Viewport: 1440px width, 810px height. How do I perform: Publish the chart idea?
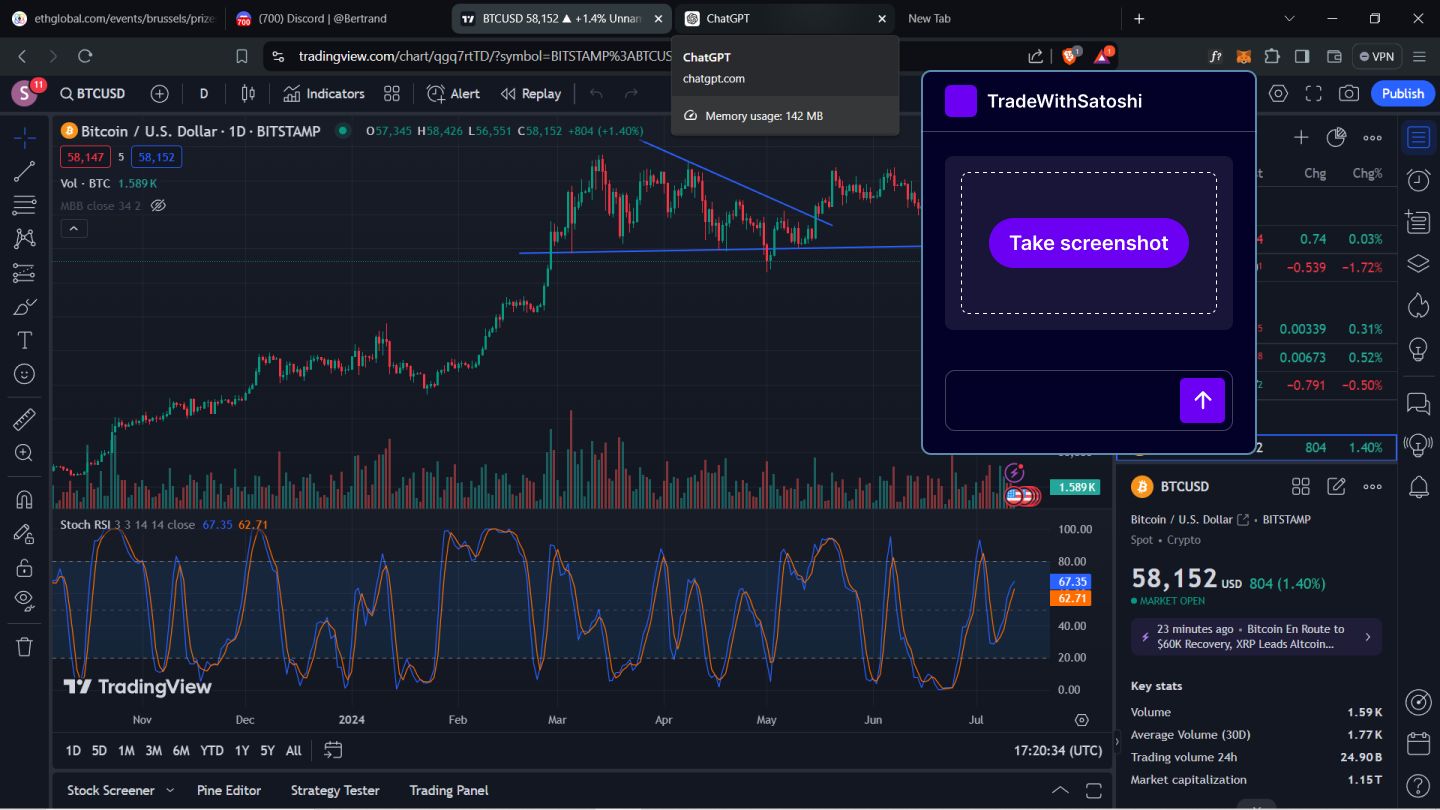point(1402,93)
